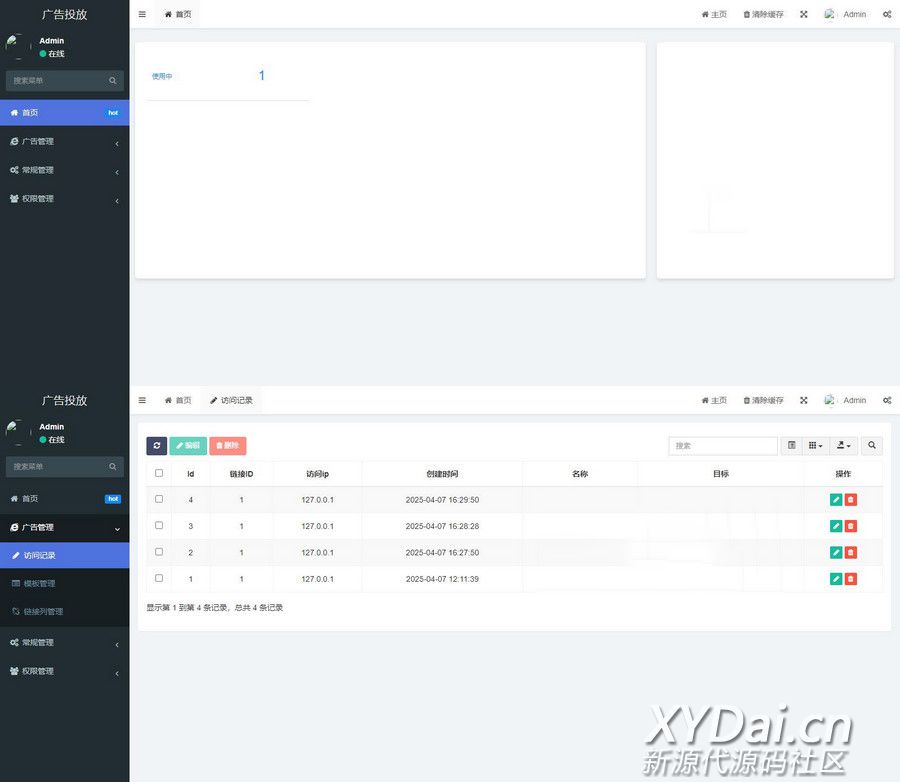Select the checkbox for row Id 1
900x782 pixels.
click(x=159, y=578)
